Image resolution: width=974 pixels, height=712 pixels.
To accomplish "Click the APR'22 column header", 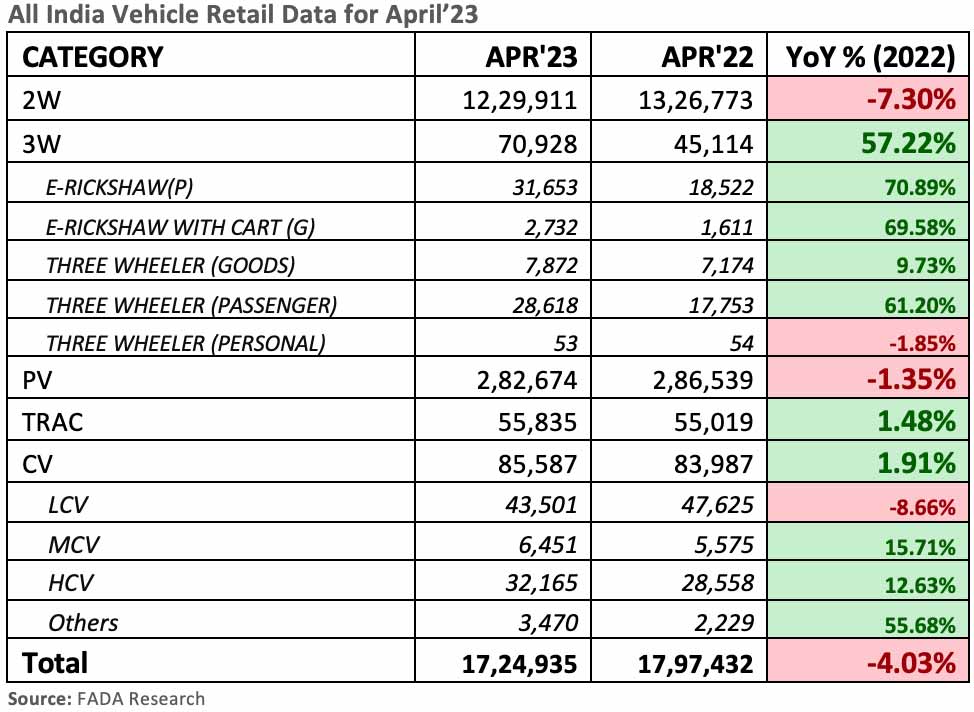I will (x=707, y=57).
